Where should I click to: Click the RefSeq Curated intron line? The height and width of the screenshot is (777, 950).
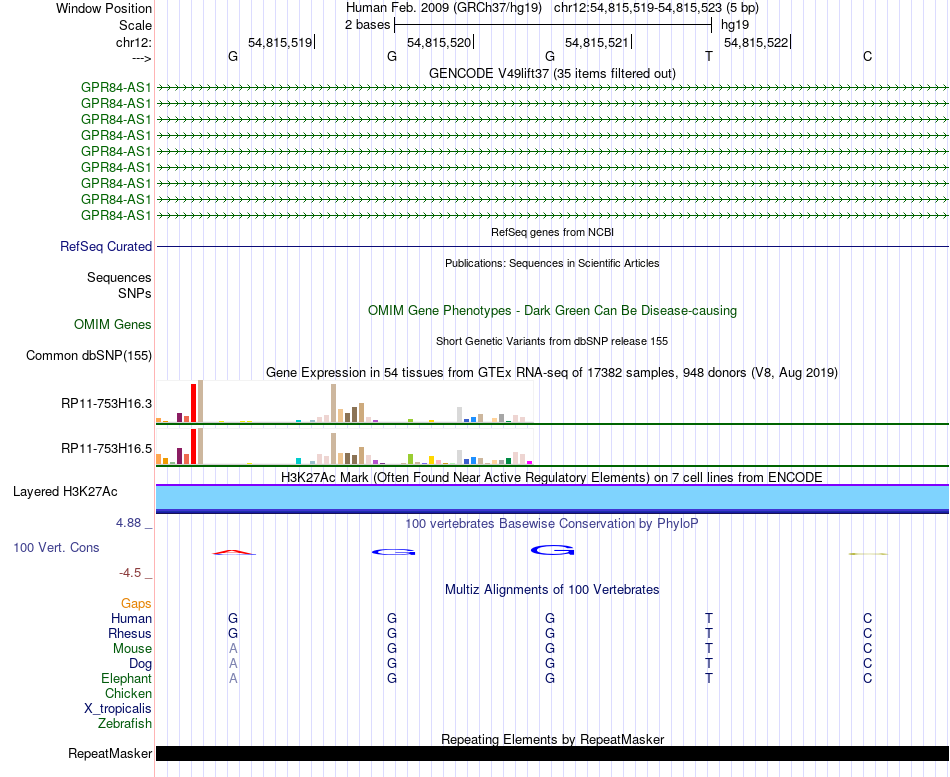(x=552, y=247)
